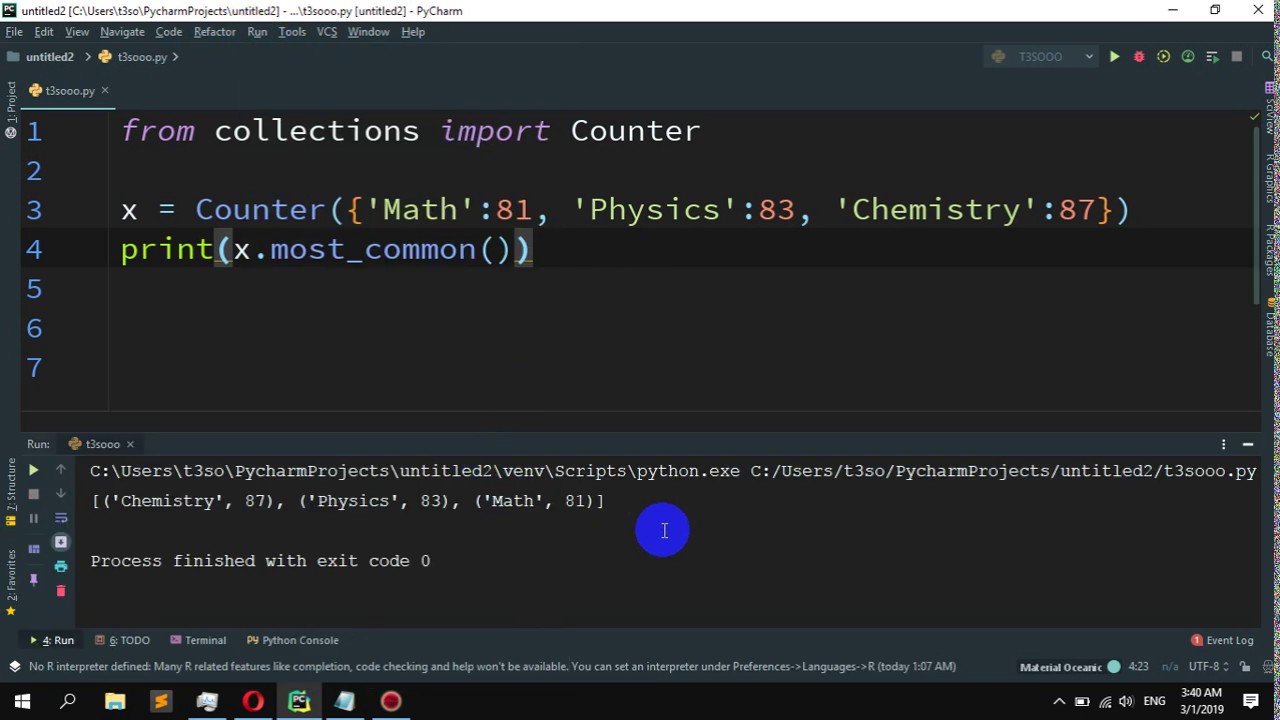This screenshot has height=720, width=1280.
Task: Close the t3sooo.py editor tab
Action: click(104, 90)
